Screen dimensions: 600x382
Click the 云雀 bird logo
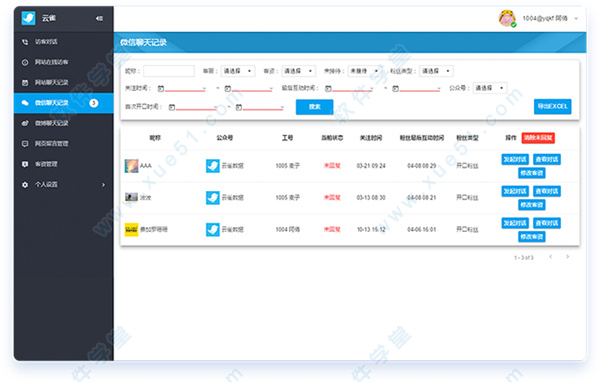pyautogui.click(x=28, y=18)
